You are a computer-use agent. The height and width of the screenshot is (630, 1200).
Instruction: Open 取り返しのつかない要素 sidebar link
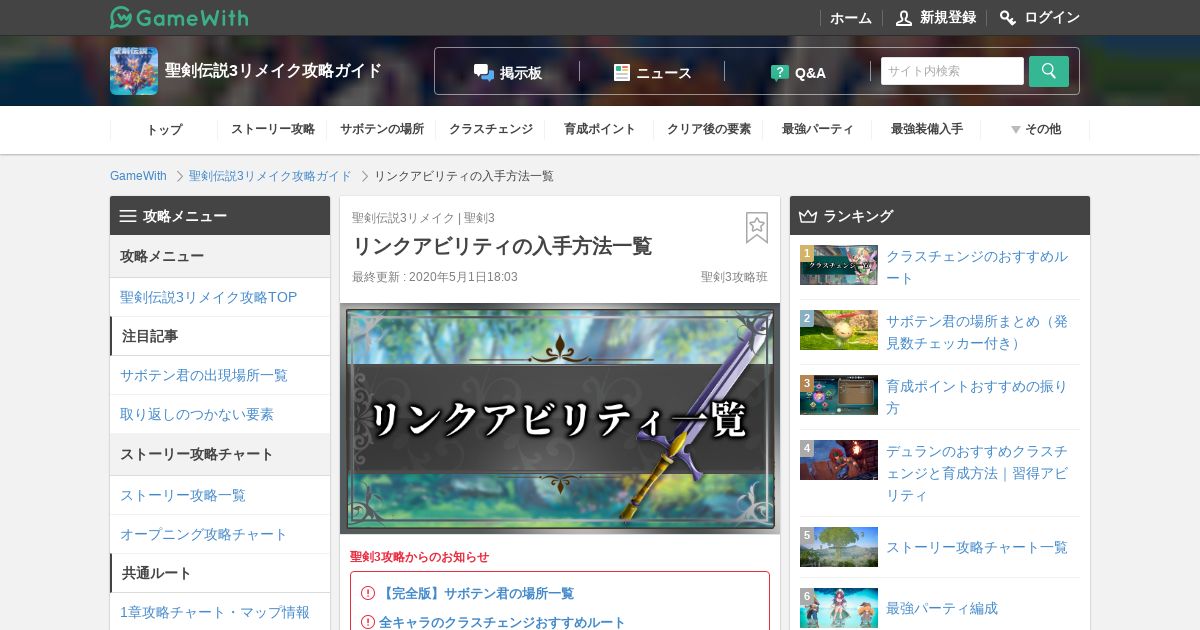(197, 414)
